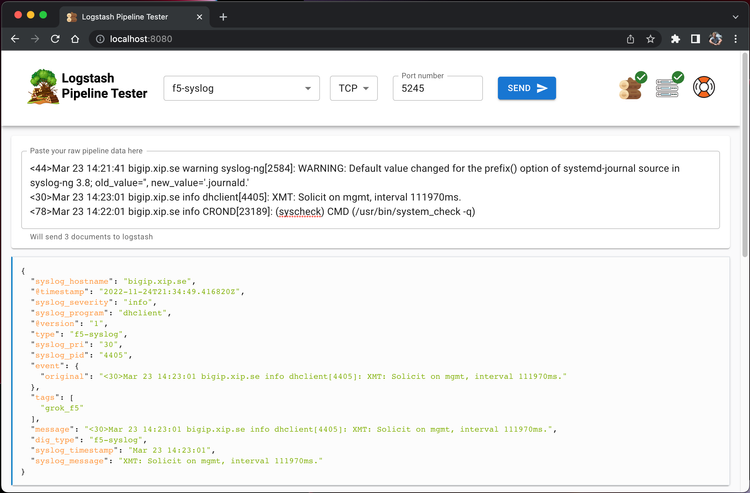Image resolution: width=750 pixels, height=493 pixels.
Task: Open the browser extensions puzzle icon
Action: 676,39
